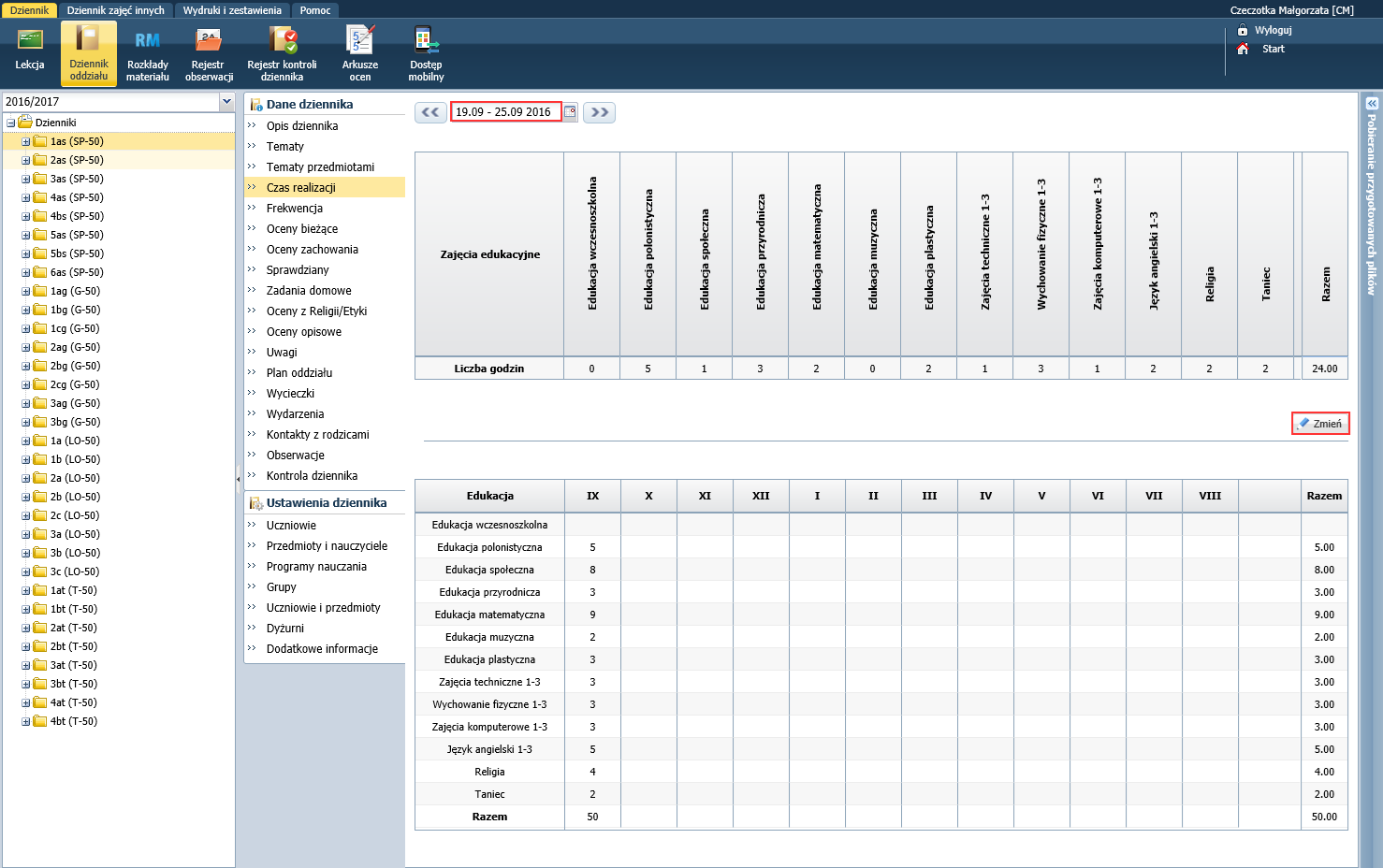Viewport: 1383px width, 868px height.
Task: Go to next week with forward arrows
Action: tap(600, 112)
